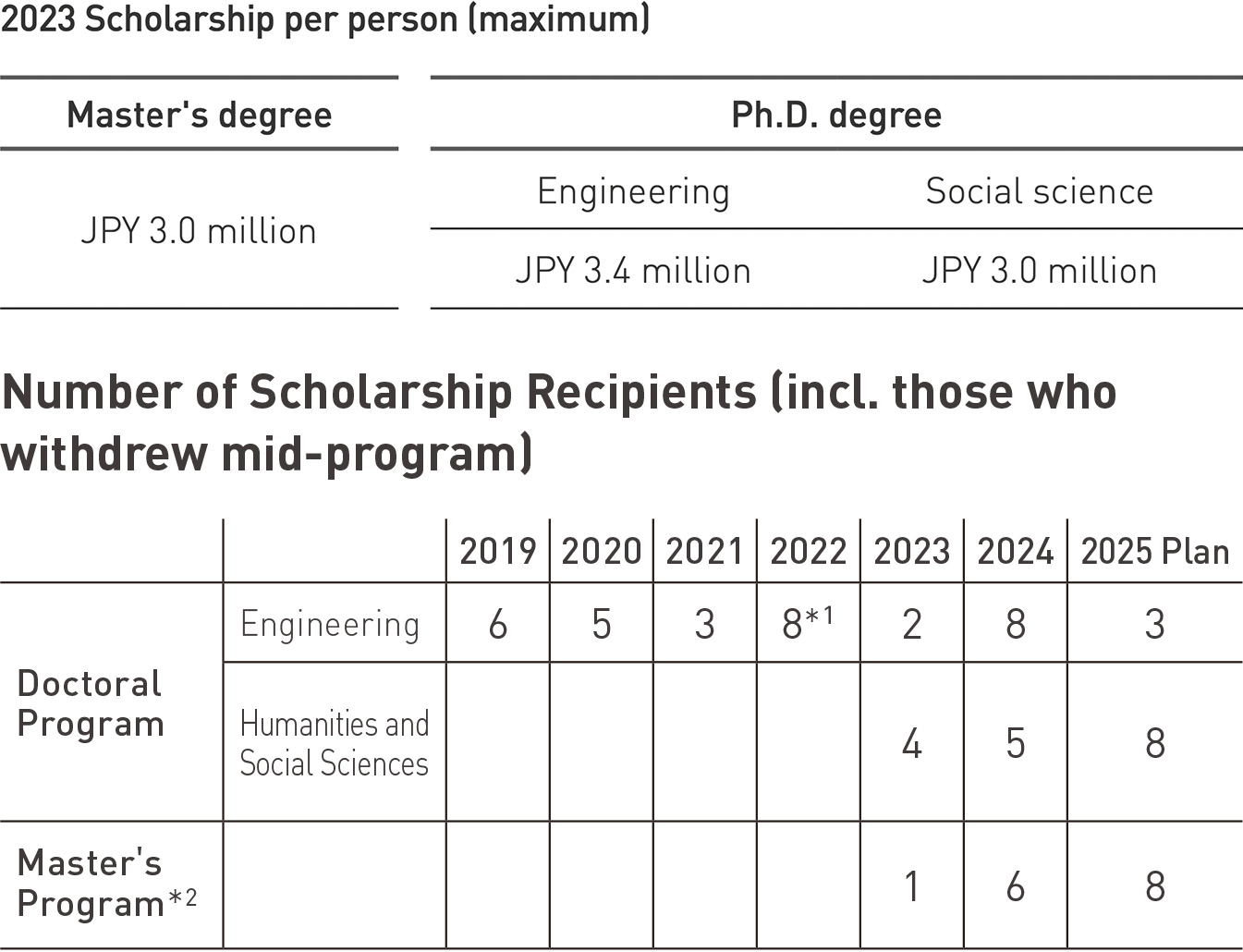1243x952 pixels.
Task: Click the 8*1 footnoted value for 2022
Action: (808, 623)
